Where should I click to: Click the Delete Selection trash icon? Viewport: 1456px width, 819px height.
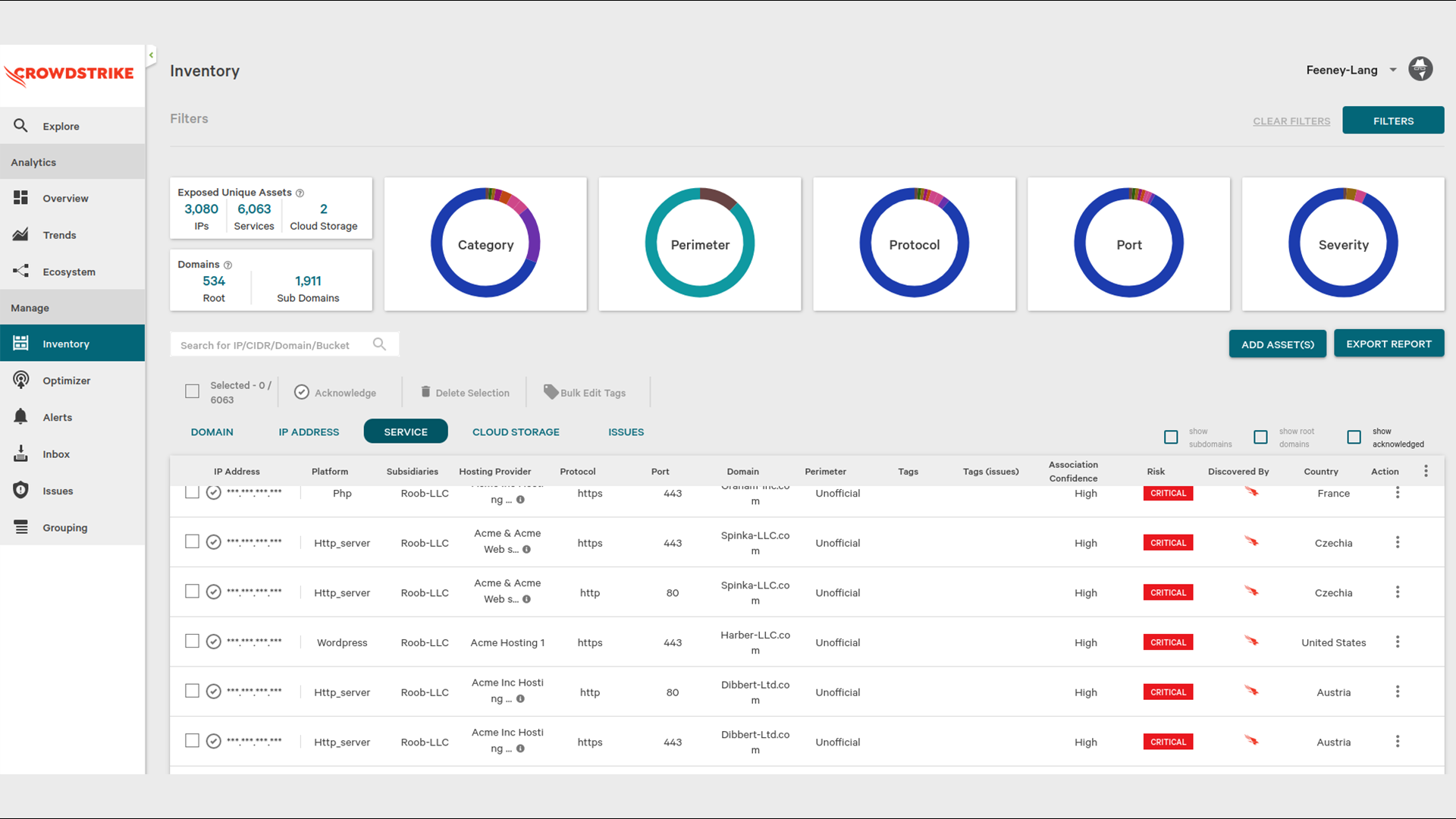point(425,391)
